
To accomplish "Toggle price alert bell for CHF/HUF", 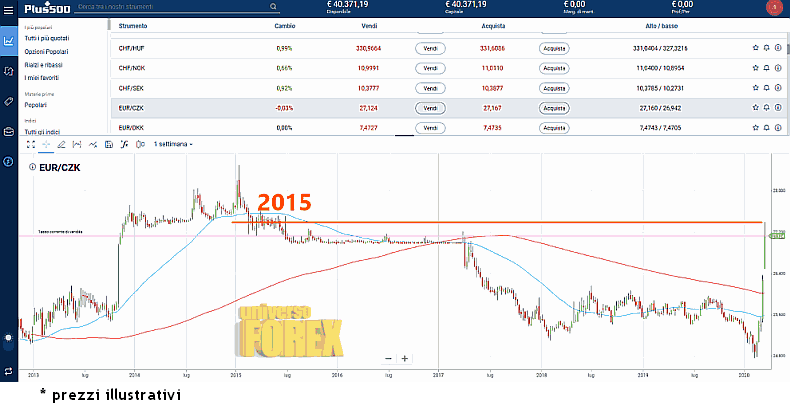I will [x=767, y=47].
